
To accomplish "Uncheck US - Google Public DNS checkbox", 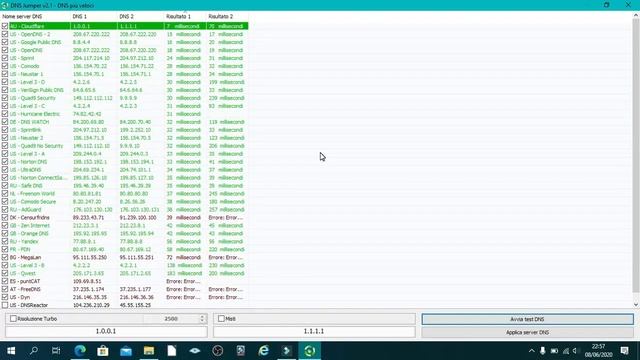I will pyautogui.click(x=5, y=42).
